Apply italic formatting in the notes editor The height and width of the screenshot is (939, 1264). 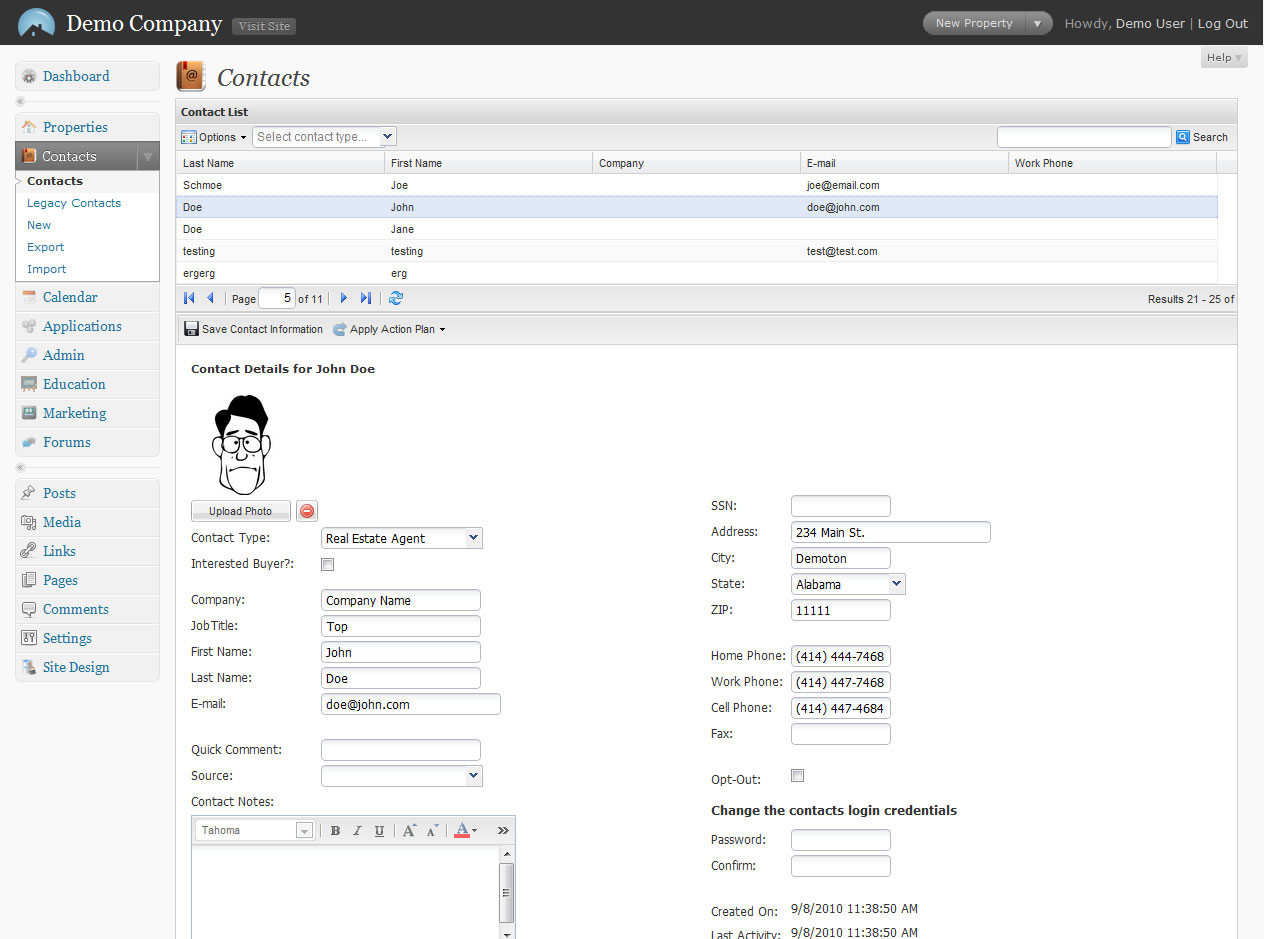[x=357, y=830]
